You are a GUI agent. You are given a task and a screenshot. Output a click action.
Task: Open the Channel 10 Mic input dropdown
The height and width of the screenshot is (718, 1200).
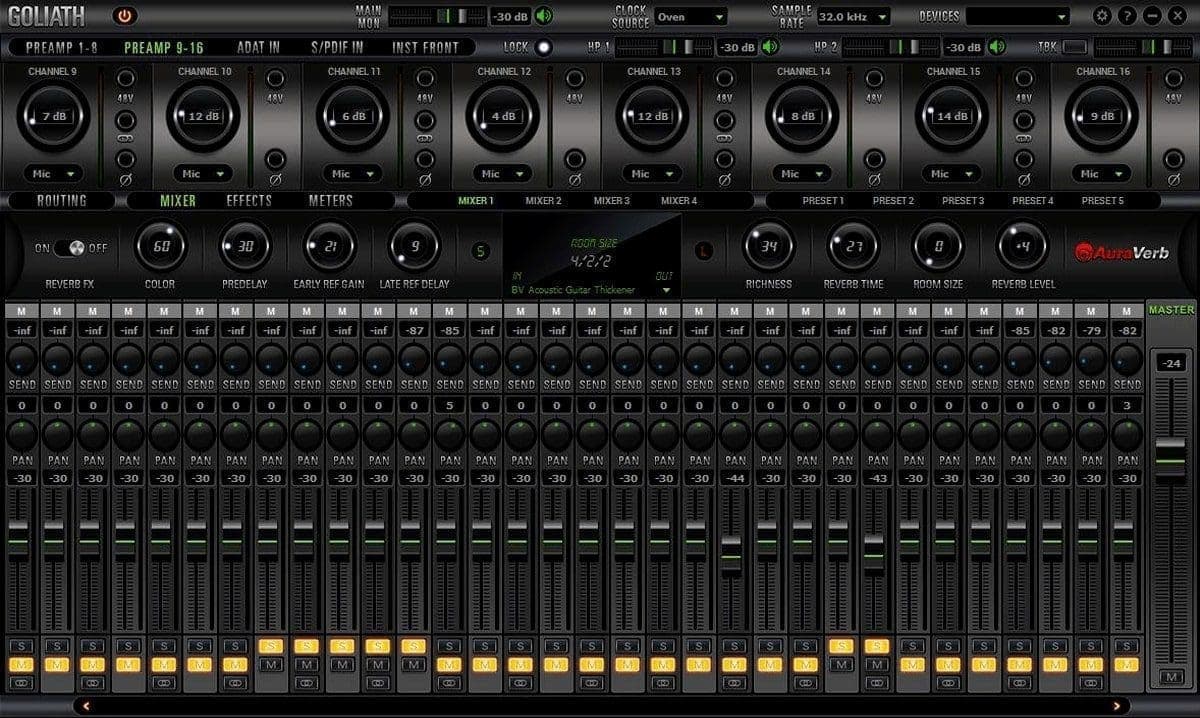[x=203, y=173]
